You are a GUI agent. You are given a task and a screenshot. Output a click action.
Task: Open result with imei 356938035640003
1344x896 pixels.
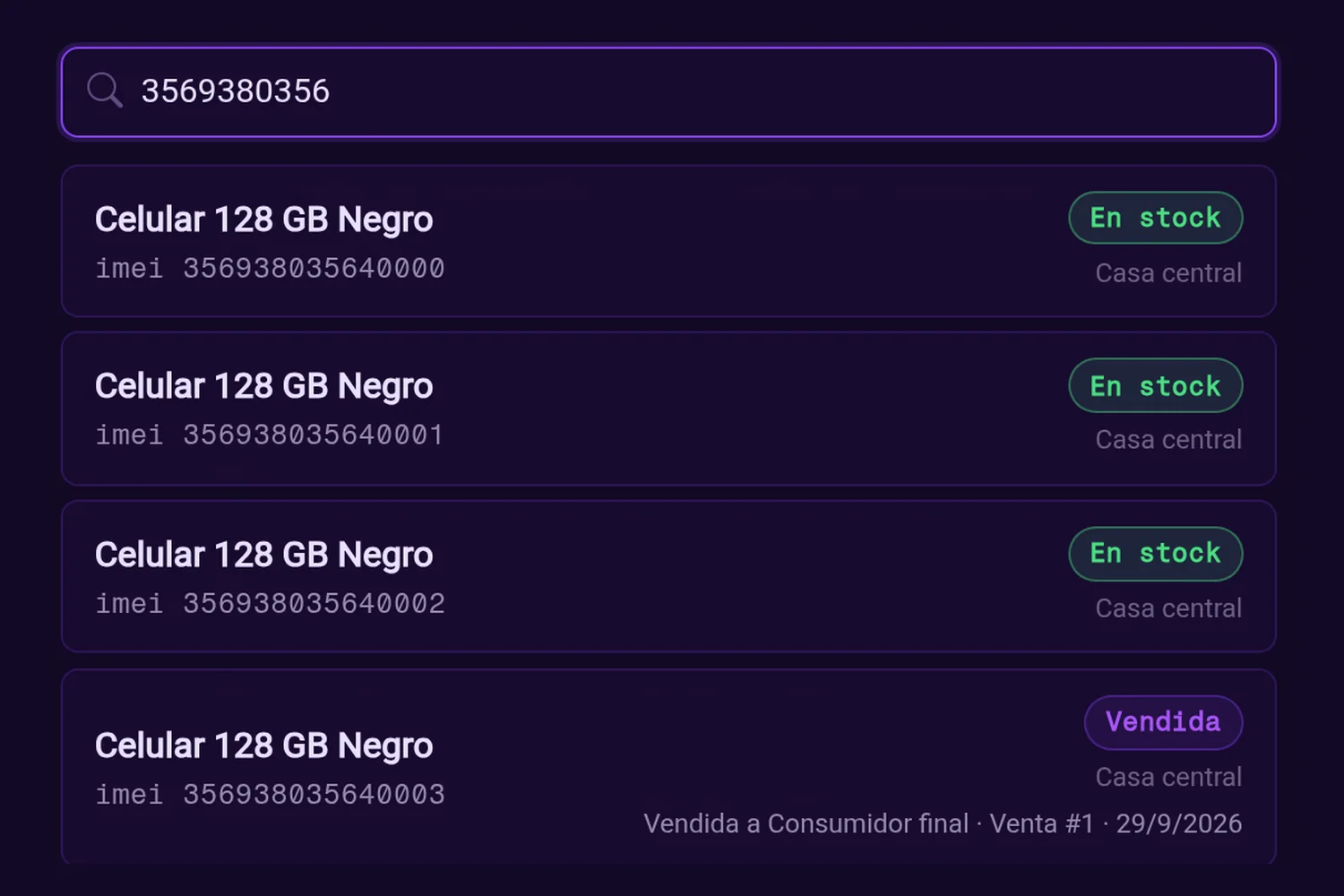click(668, 767)
